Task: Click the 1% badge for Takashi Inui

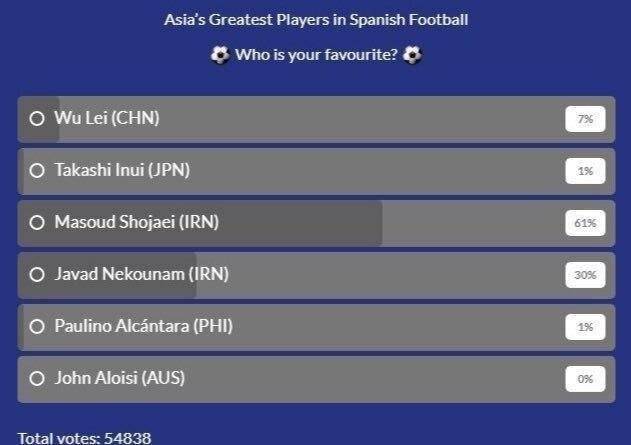Action: (585, 171)
